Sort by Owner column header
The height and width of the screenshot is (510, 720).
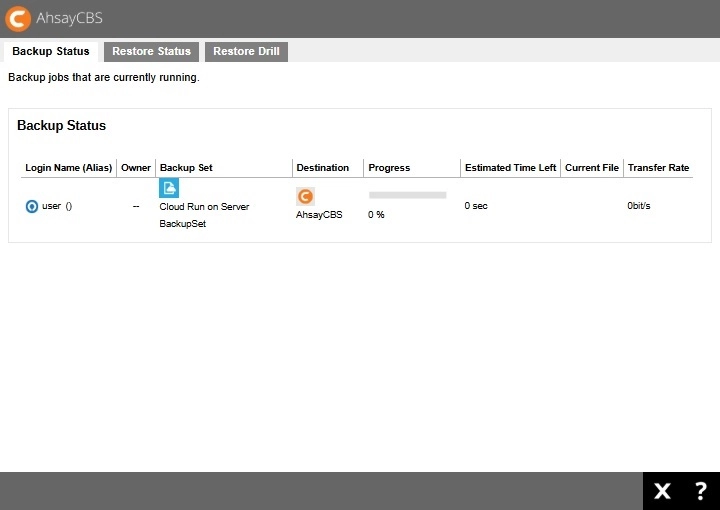136,168
